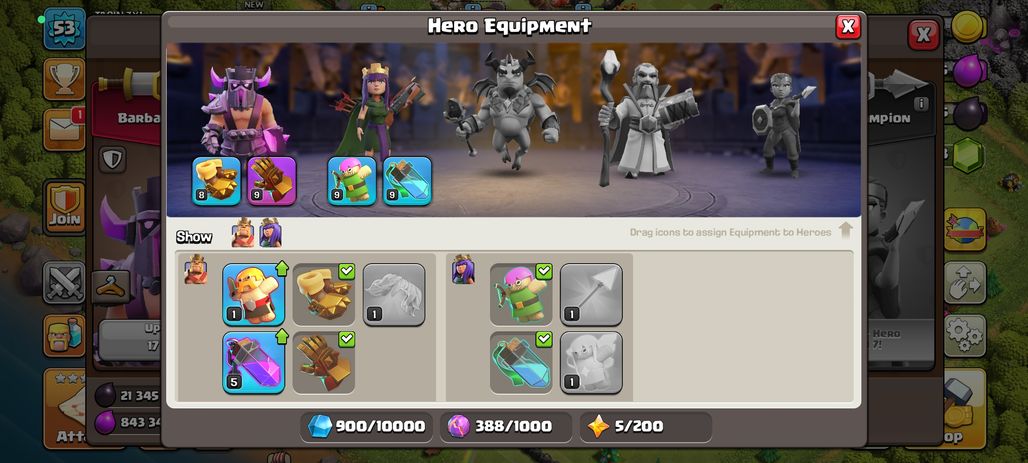This screenshot has height=463, width=1028.
Task: Click the equipped Archer Puppet on Queen
Action: point(352,181)
